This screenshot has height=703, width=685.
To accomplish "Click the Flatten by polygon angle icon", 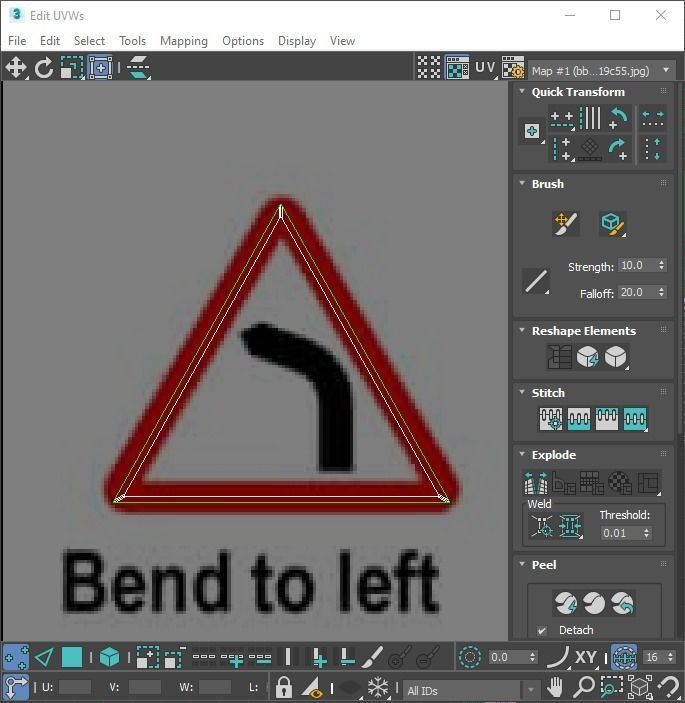I will point(564,483).
